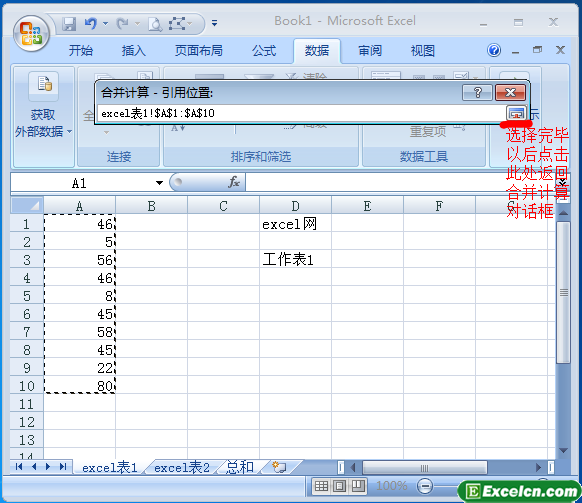The height and width of the screenshot is (503, 582).
Task: Click the reference range input field
Action: coord(301,113)
